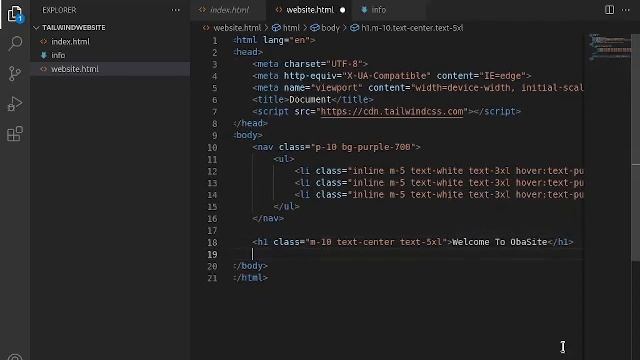Screen dimensions: 640x360
Task: Click the html breadcrumb segment
Action: [x=291, y=28]
